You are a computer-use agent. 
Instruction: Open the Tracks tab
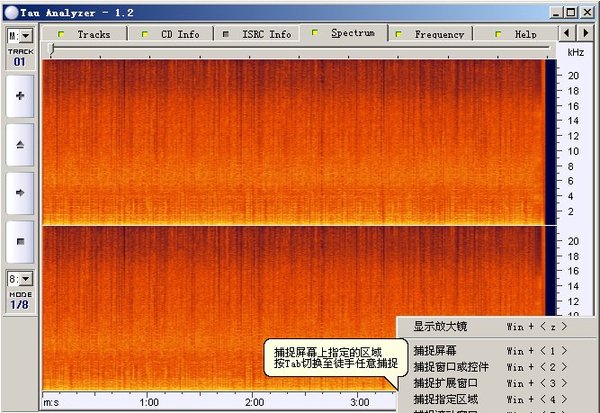tap(84, 34)
